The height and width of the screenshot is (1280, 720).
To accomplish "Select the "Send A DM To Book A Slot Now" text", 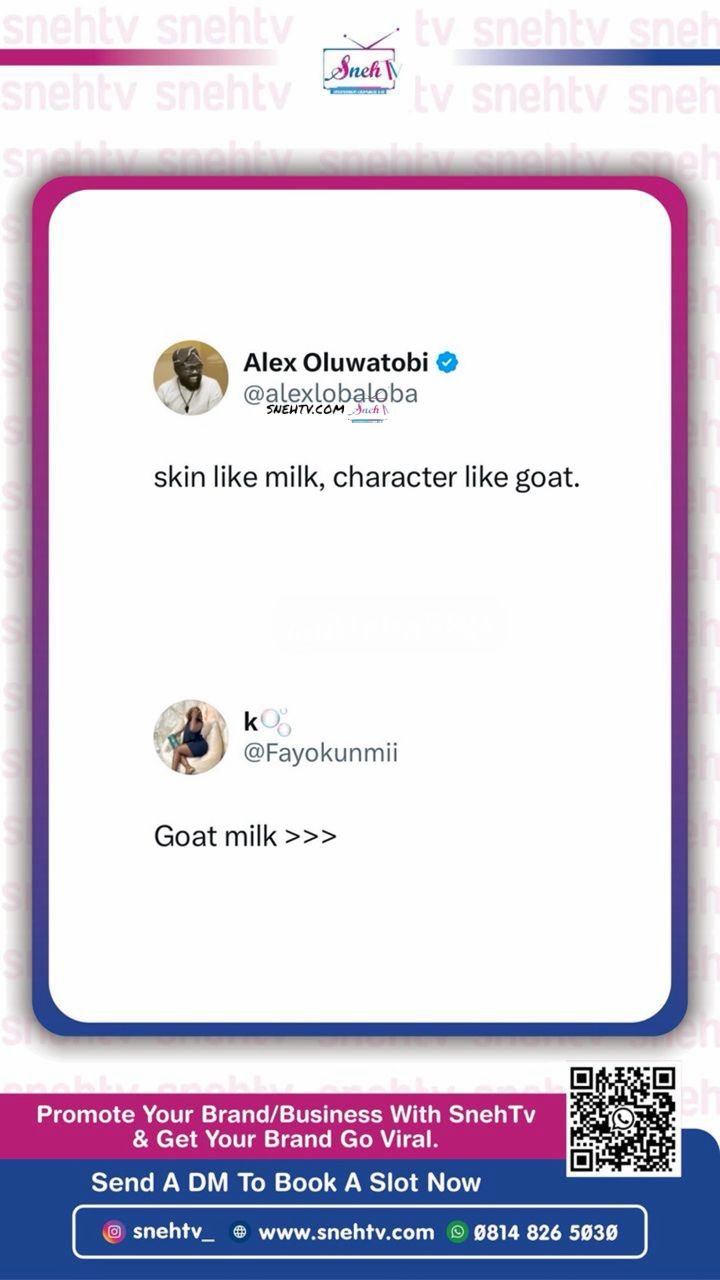I will point(286,1182).
